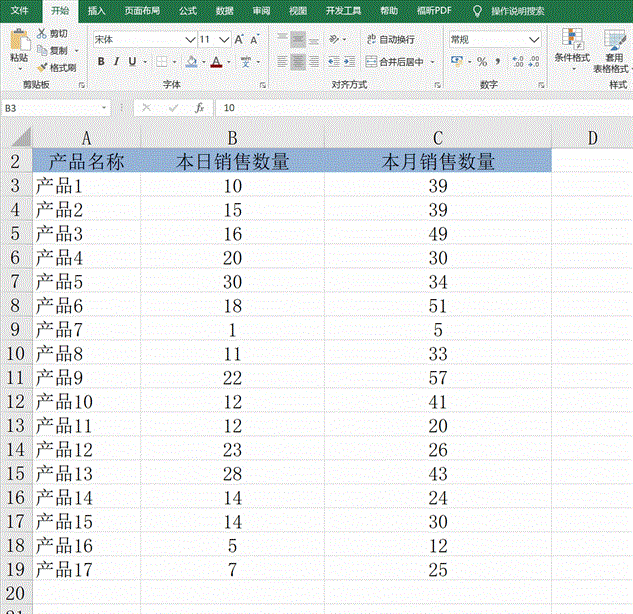Open the Formulas (公式) tab
Viewport: 633px width, 614px height.
tap(187, 10)
